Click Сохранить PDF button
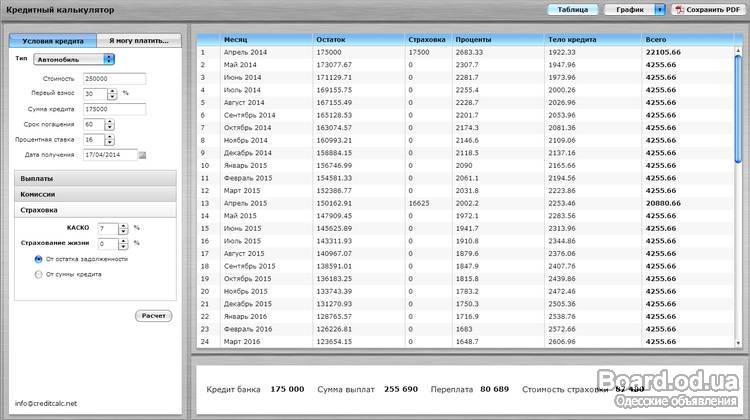This screenshot has height=420, width=750. [708, 10]
